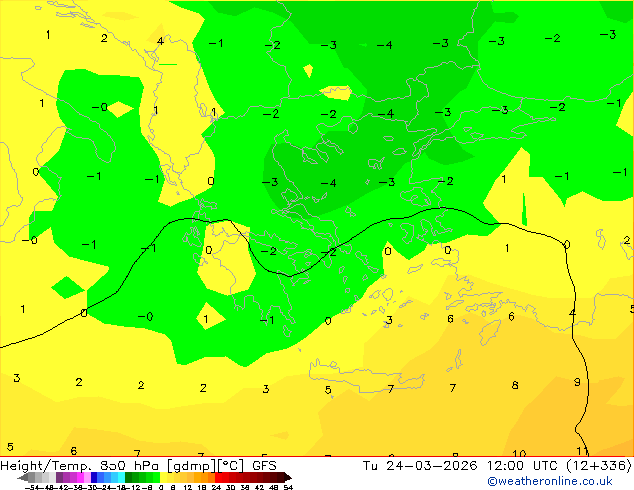This screenshot has width=634, height=490.
Task: Click the '12' legend scale label
Action: [x=188, y=487]
